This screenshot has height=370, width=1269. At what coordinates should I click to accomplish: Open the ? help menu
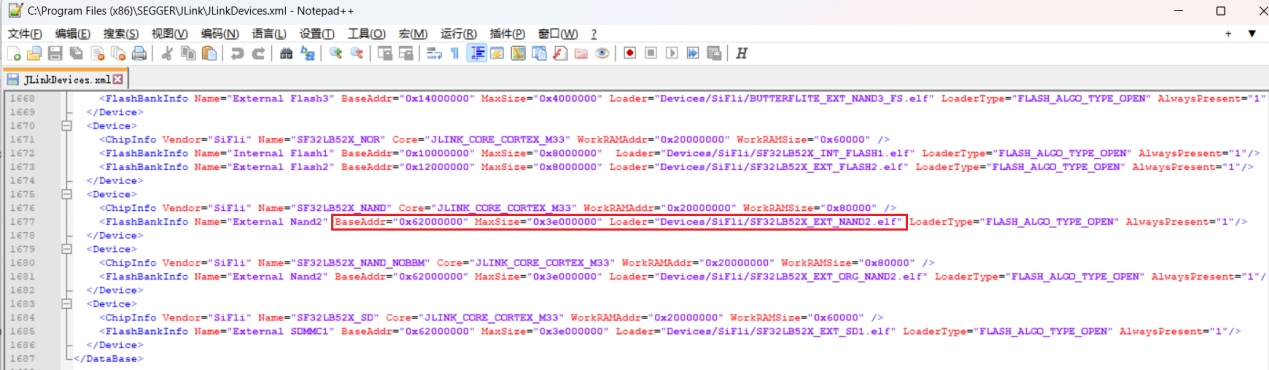(x=594, y=34)
